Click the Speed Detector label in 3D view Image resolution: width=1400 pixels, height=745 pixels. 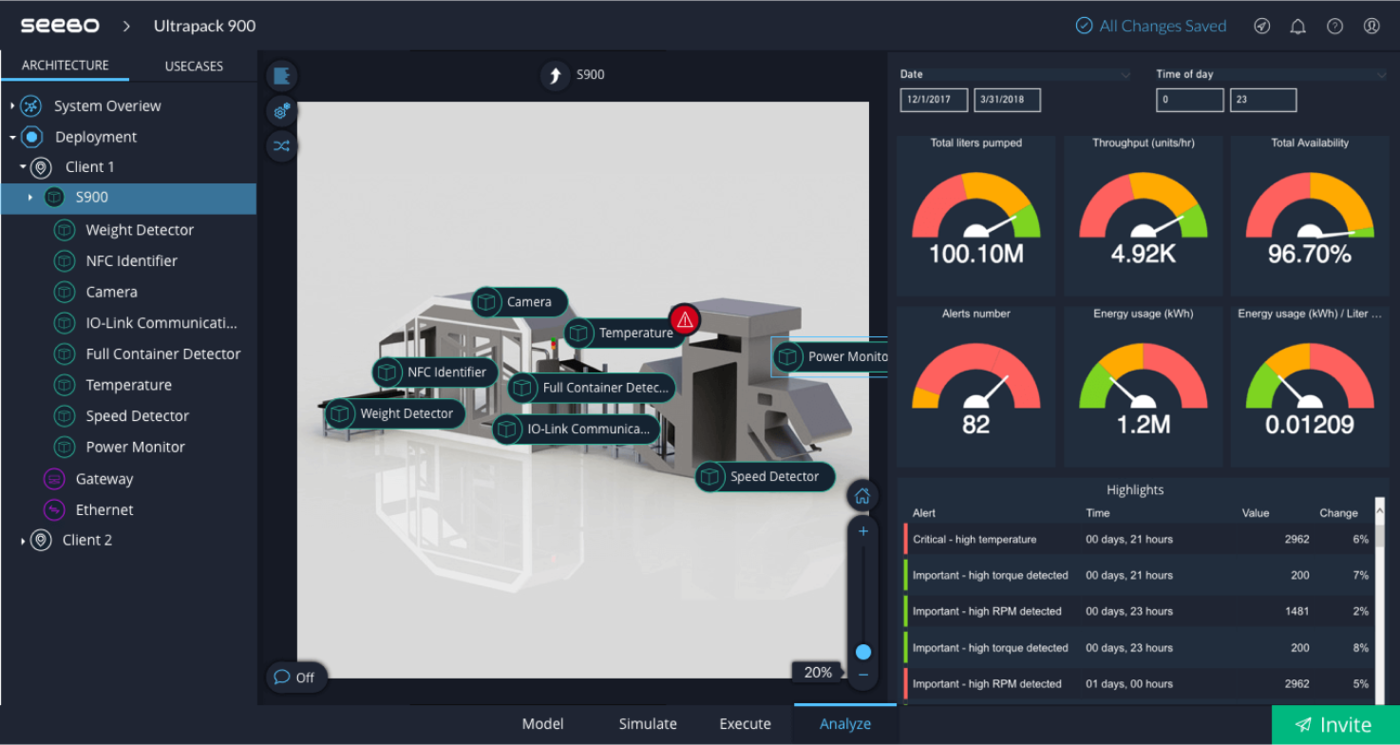pyautogui.click(x=765, y=477)
